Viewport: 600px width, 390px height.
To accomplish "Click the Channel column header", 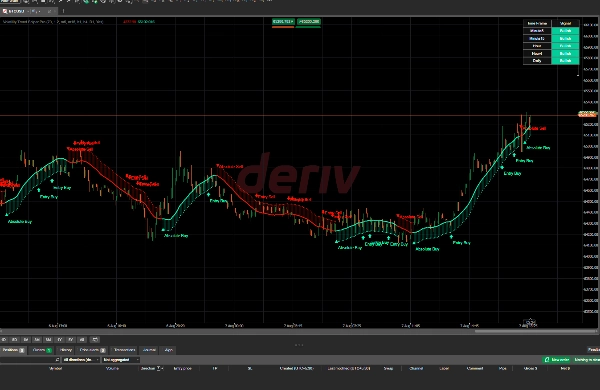I will click(x=416, y=368).
